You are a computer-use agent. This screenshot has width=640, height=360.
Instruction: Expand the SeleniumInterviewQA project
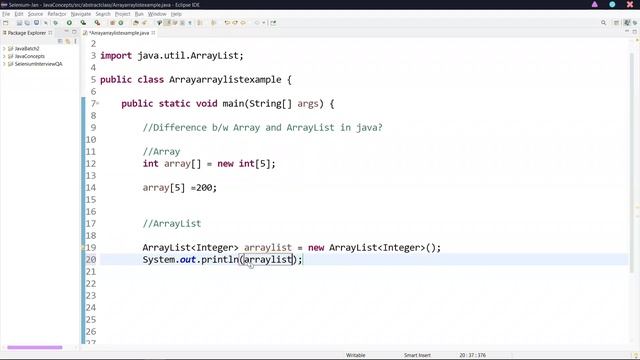[4, 64]
